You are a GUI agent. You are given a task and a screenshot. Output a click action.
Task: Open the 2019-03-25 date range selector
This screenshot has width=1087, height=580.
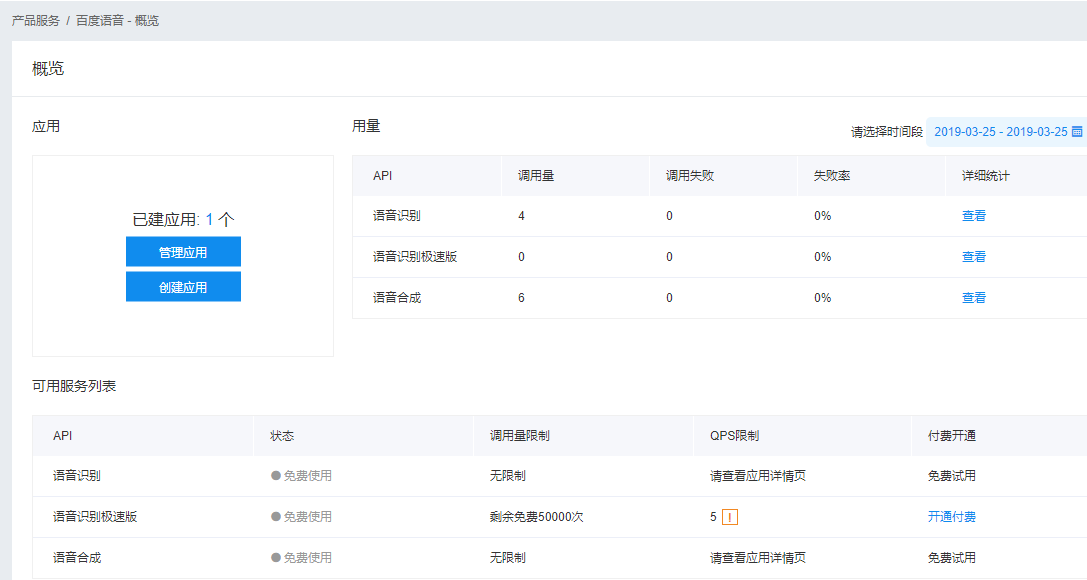(1000, 131)
